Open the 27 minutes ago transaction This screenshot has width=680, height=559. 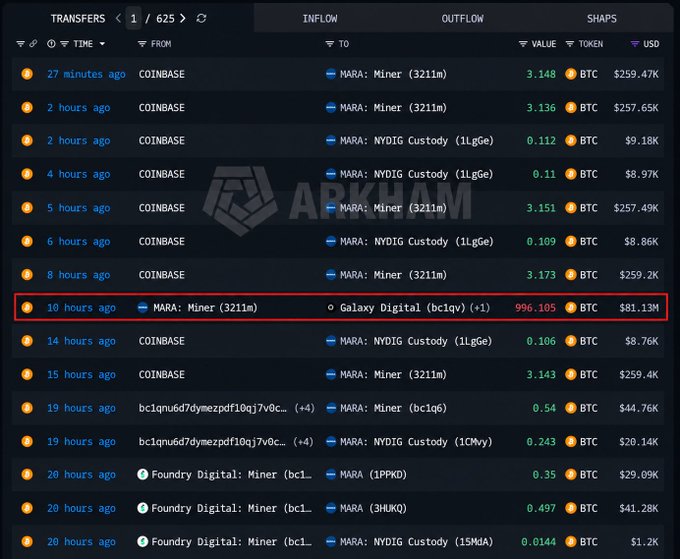pos(86,74)
